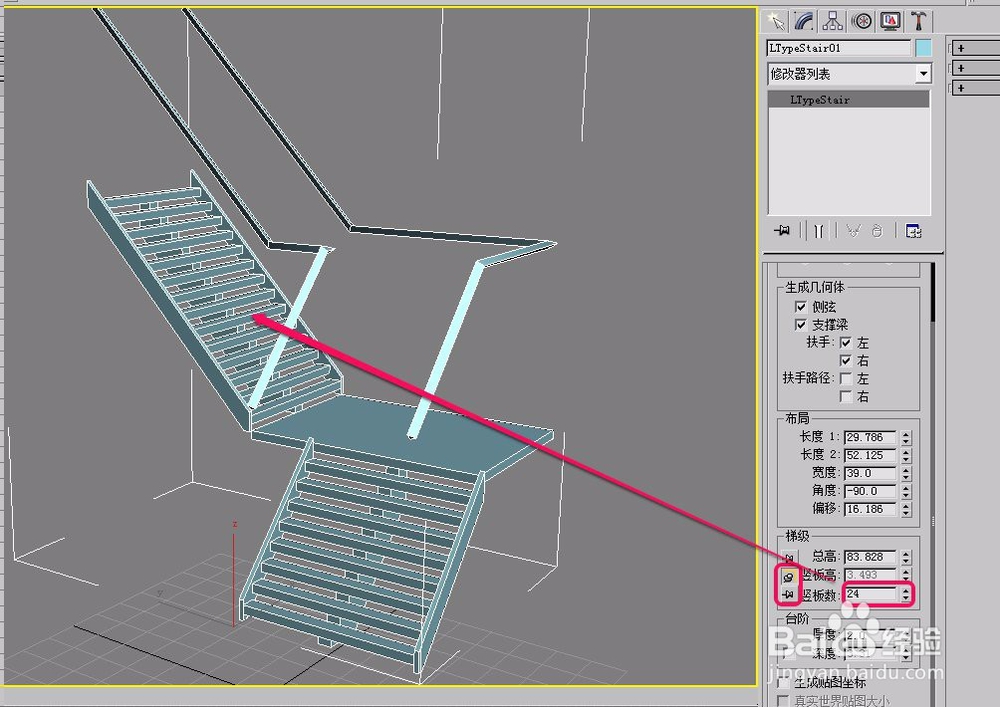Click the 宽度 spinner arrows

(x=906, y=473)
